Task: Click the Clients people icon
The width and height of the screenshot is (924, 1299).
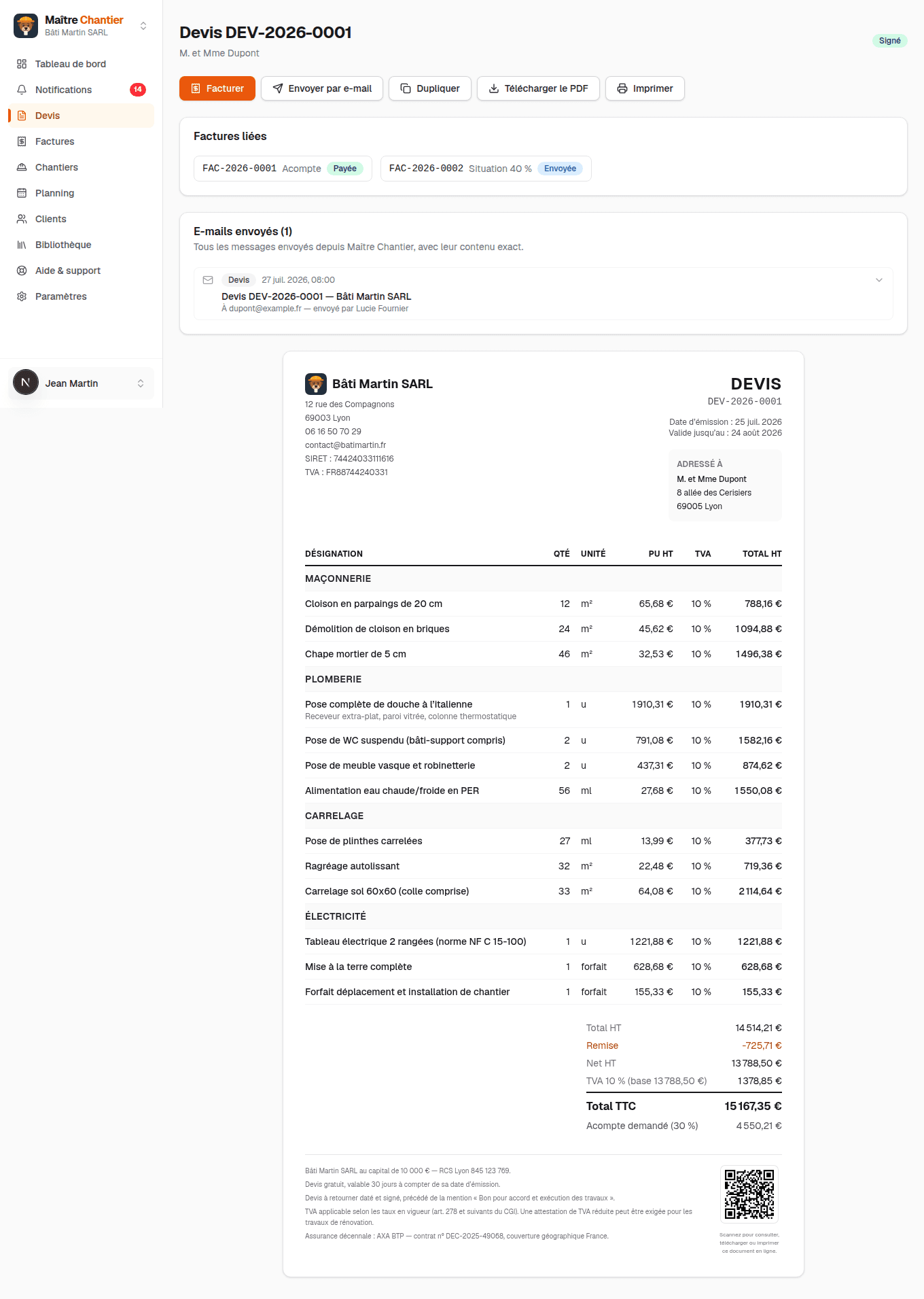Action: coord(22,219)
